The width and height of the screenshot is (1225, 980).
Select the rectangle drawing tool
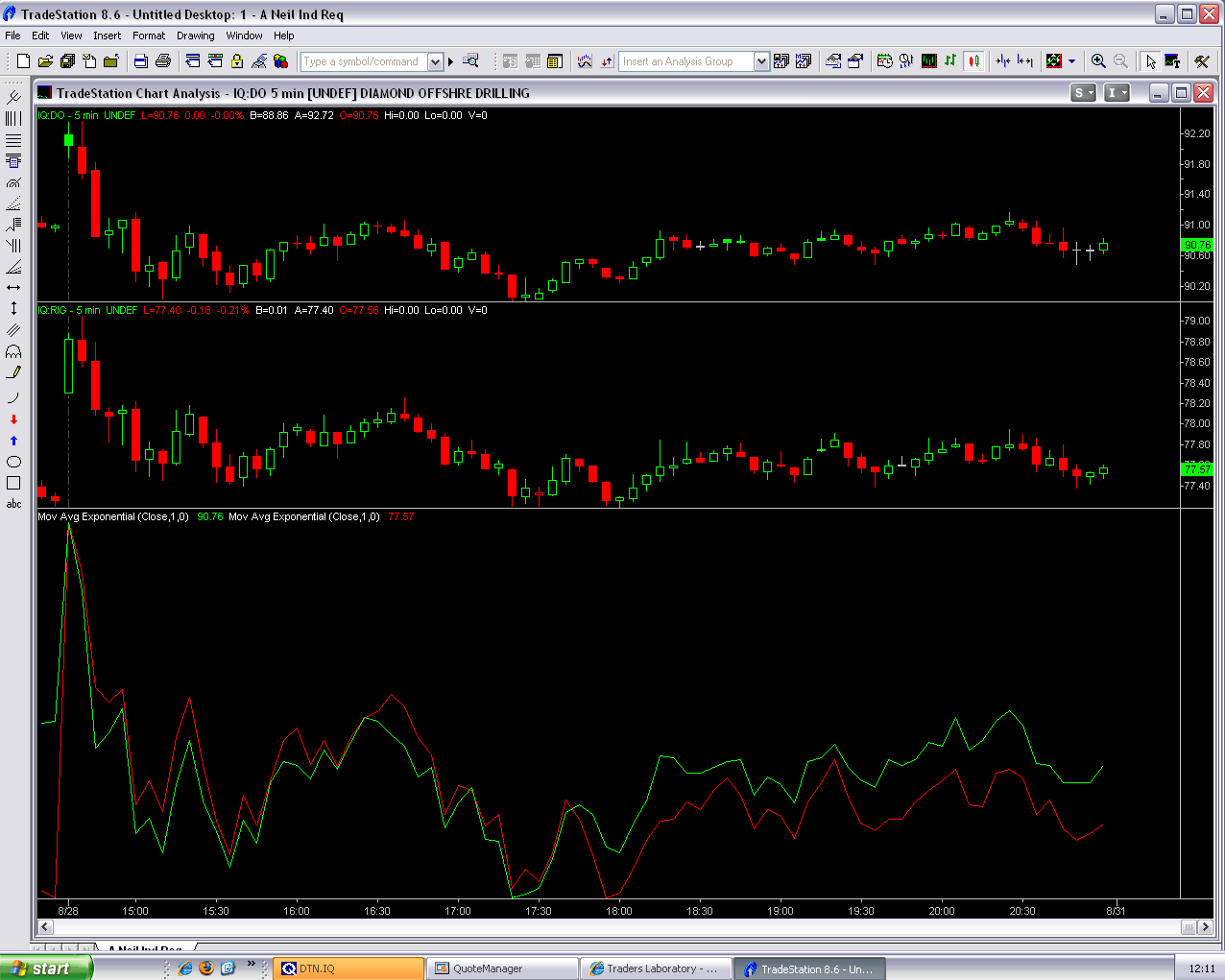13,483
